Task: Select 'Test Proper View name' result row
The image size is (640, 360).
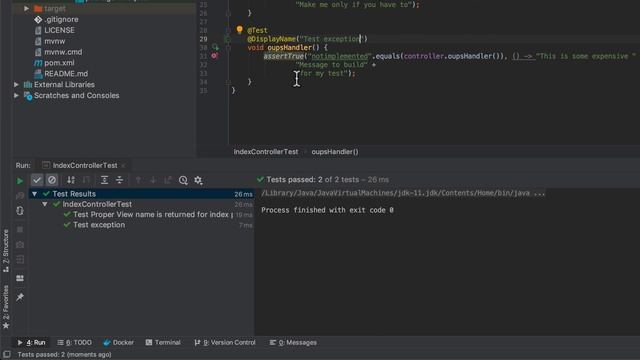Action: [141, 215]
